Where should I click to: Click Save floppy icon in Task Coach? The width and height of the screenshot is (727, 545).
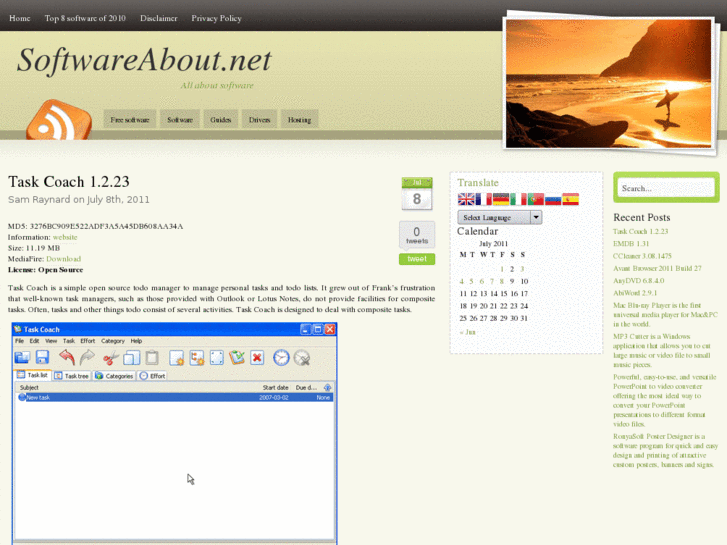(x=42, y=358)
